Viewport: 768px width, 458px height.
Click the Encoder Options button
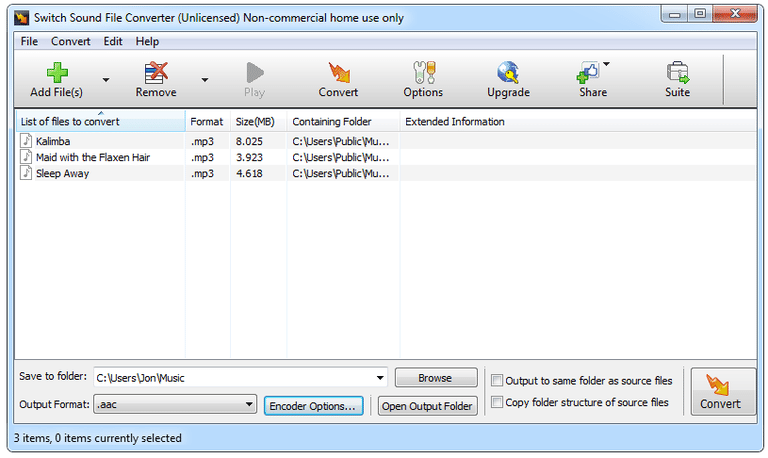(313, 405)
